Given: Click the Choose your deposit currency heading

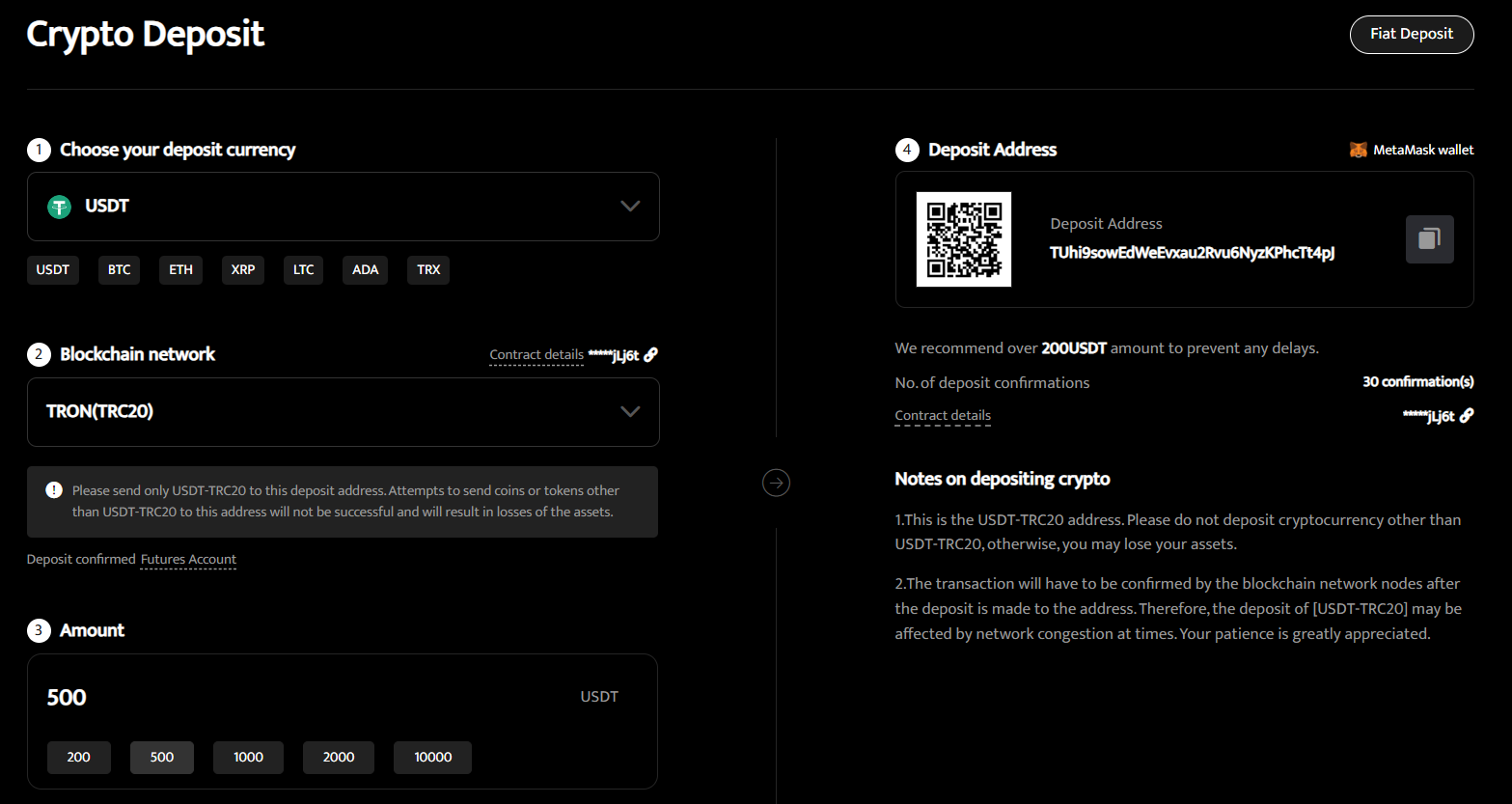Looking at the screenshot, I should pyautogui.click(x=178, y=151).
